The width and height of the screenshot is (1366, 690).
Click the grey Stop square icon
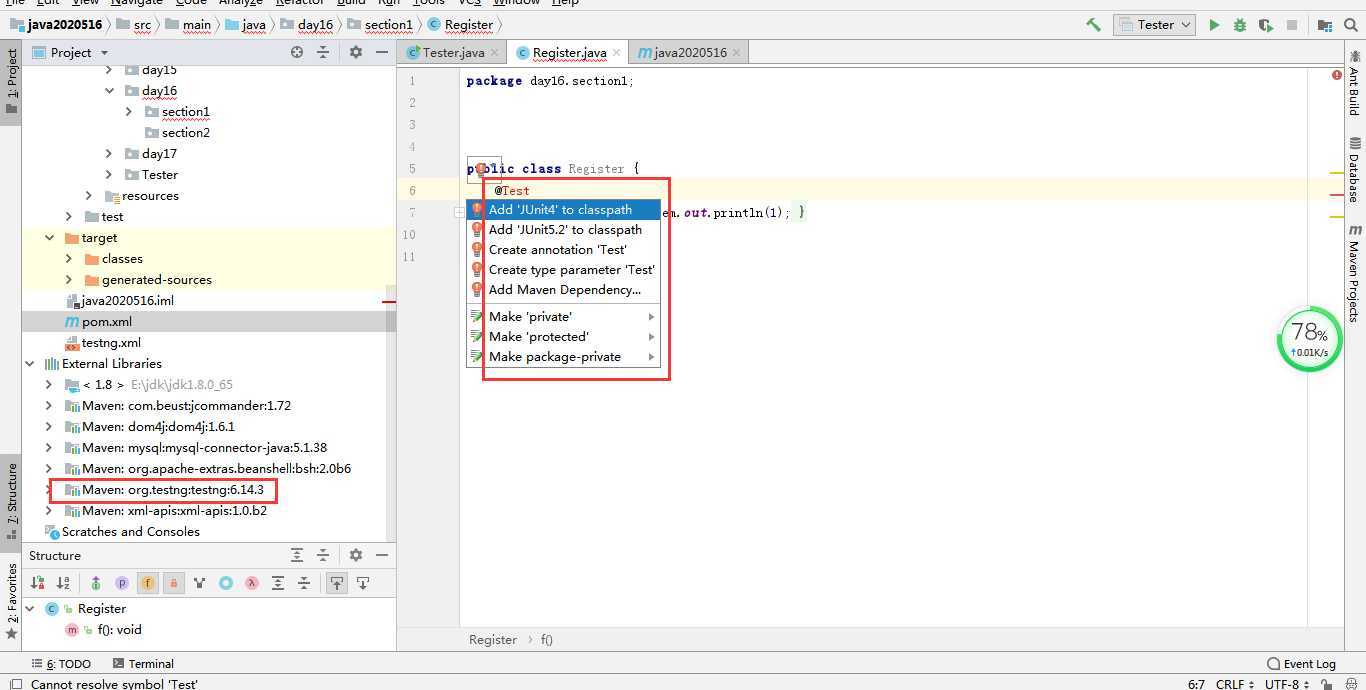pyautogui.click(x=1292, y=25)
